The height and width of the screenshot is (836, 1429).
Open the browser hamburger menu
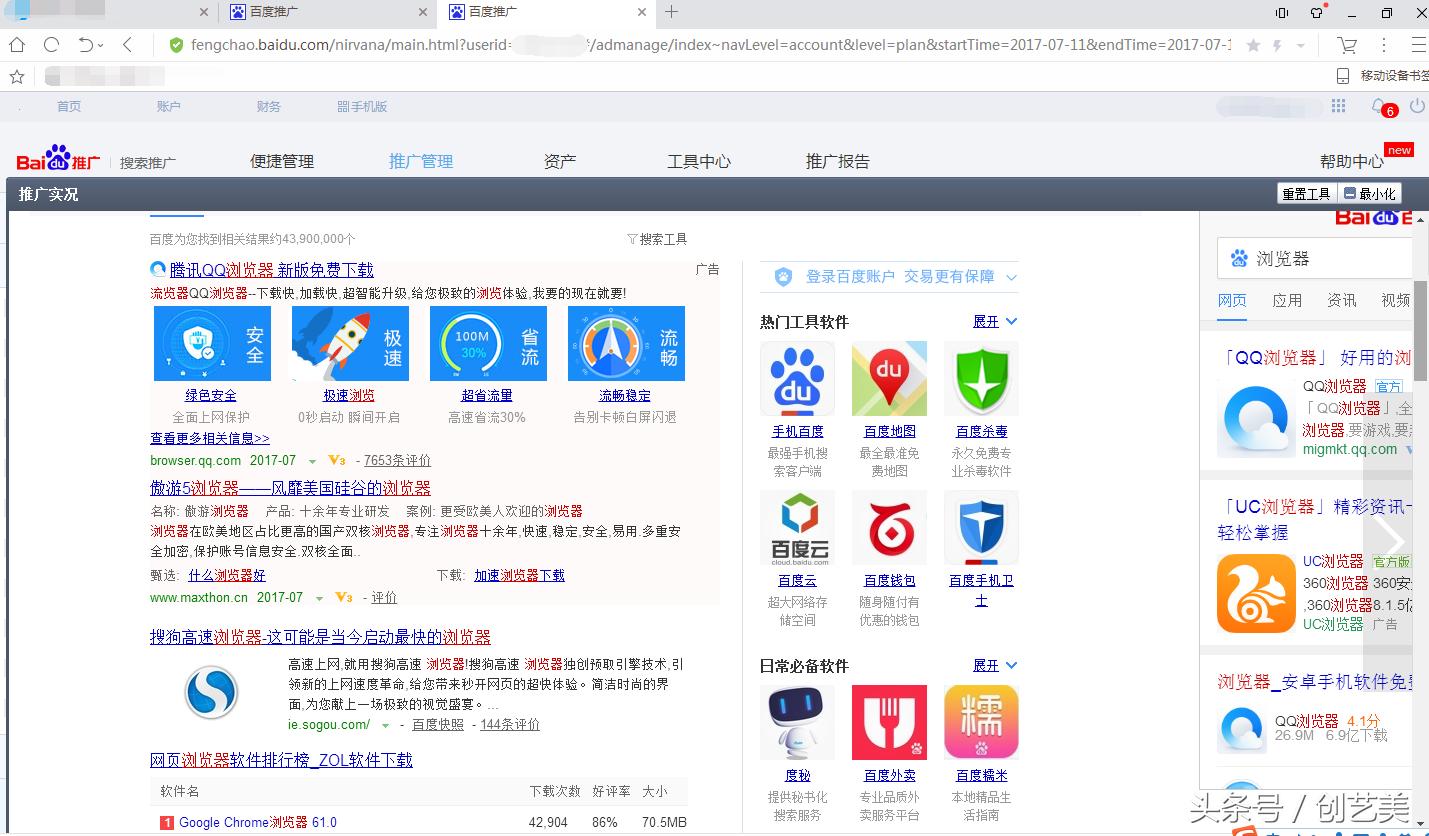[x=1418, y=45]
